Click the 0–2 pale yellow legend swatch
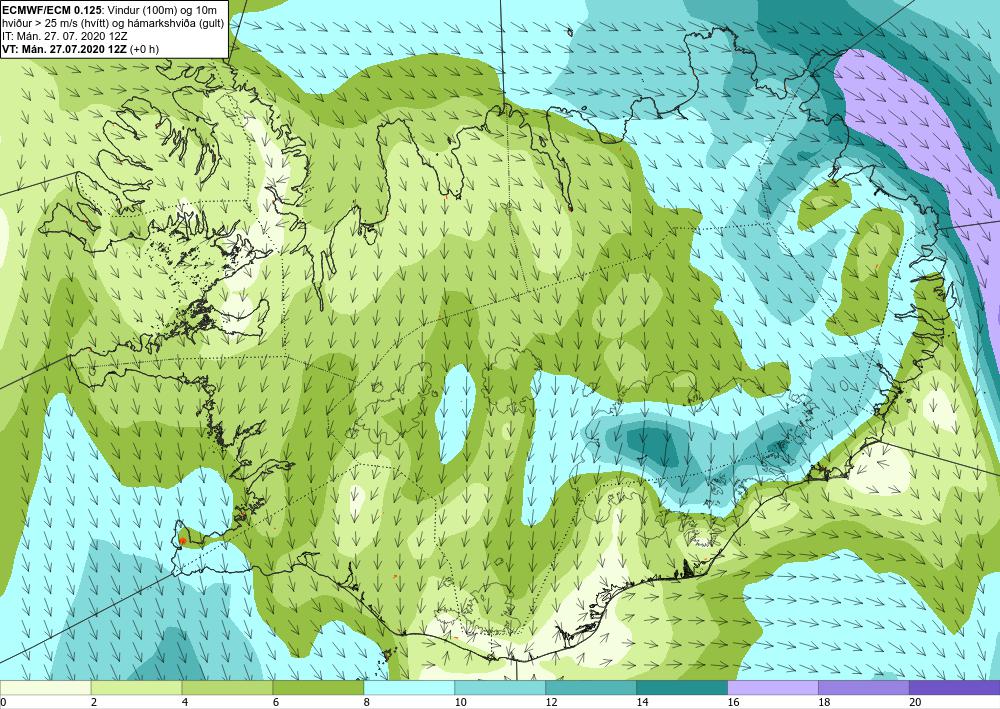1000x709 pixels. (46, 688)
